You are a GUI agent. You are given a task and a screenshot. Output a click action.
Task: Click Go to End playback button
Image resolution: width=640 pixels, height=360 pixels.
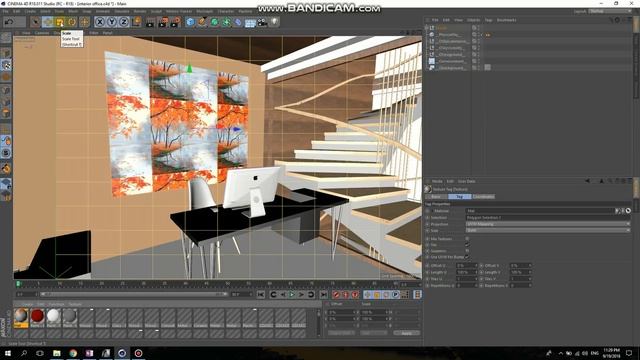(323, 295)
